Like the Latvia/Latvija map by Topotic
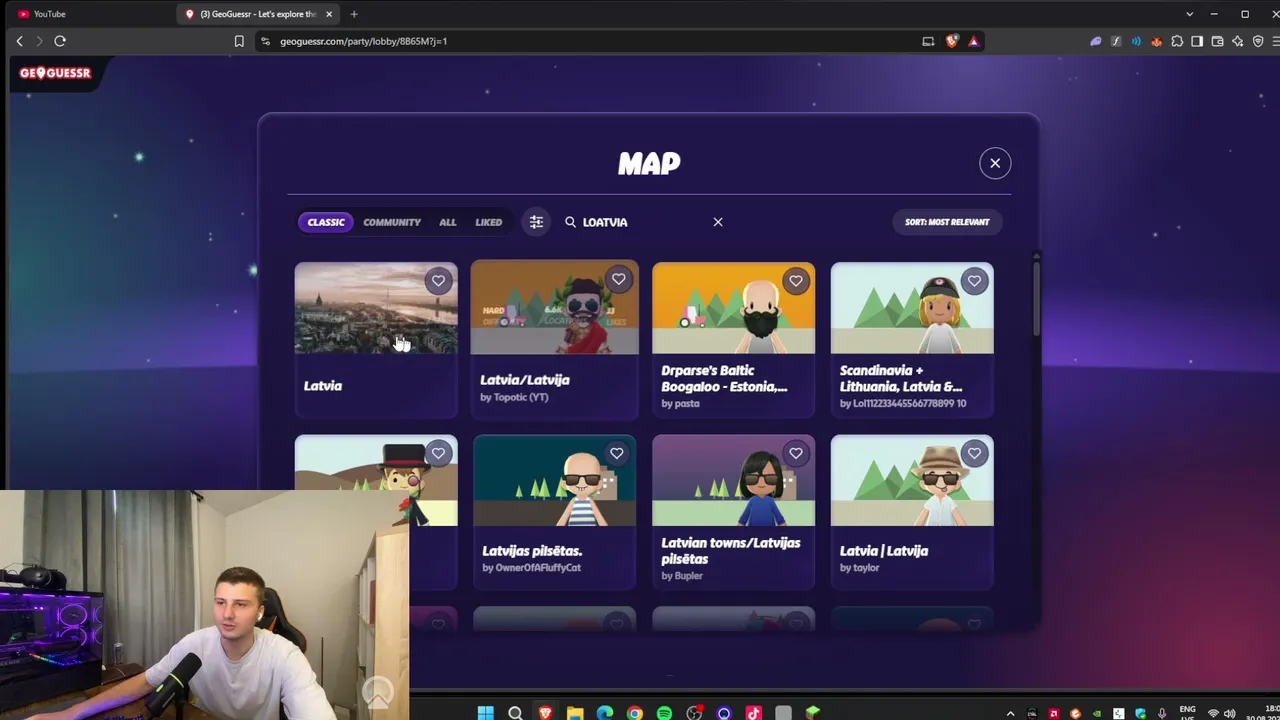The image size is (1280, 720). (618, 280)
